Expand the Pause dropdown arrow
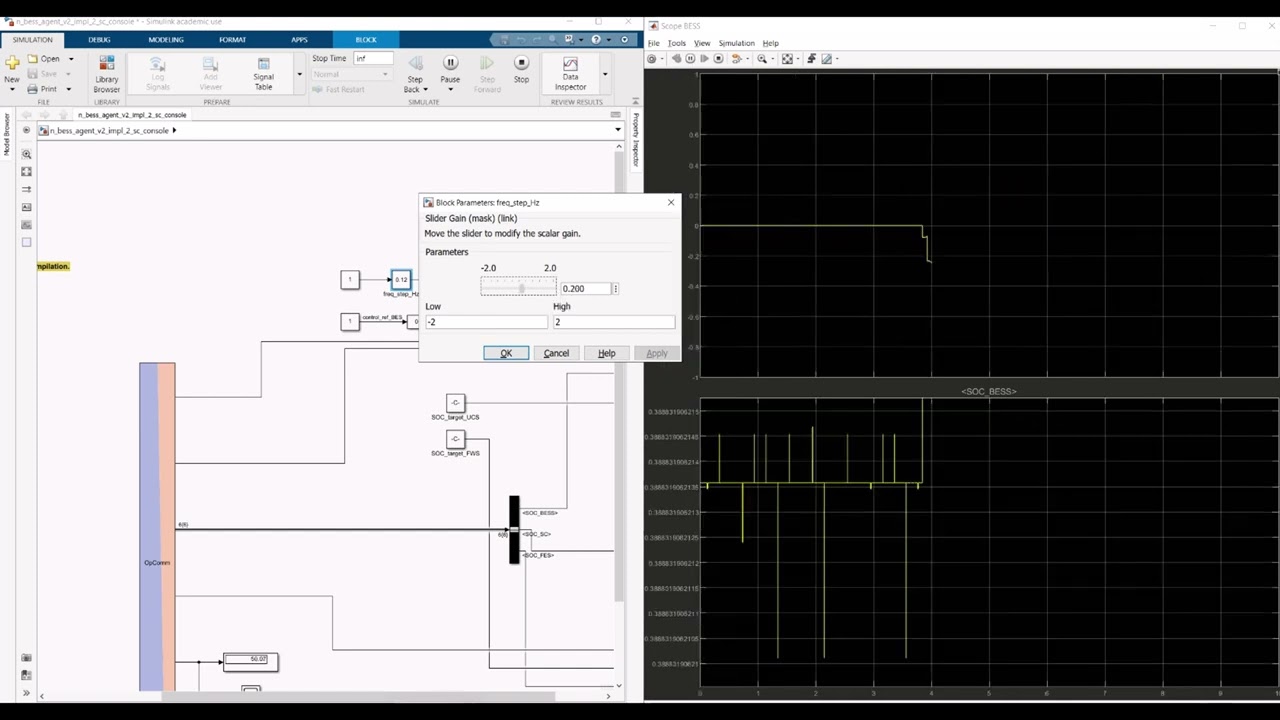This screenshot has width=1280, height=720. point(450,89)
